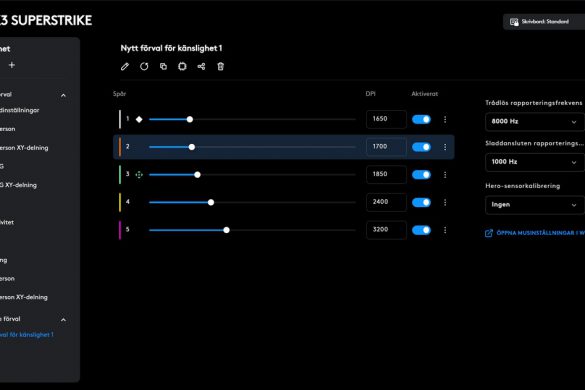Share the sensitivity preset
Image resolution: width=585 pixels, height=390 pixels.
201,66
